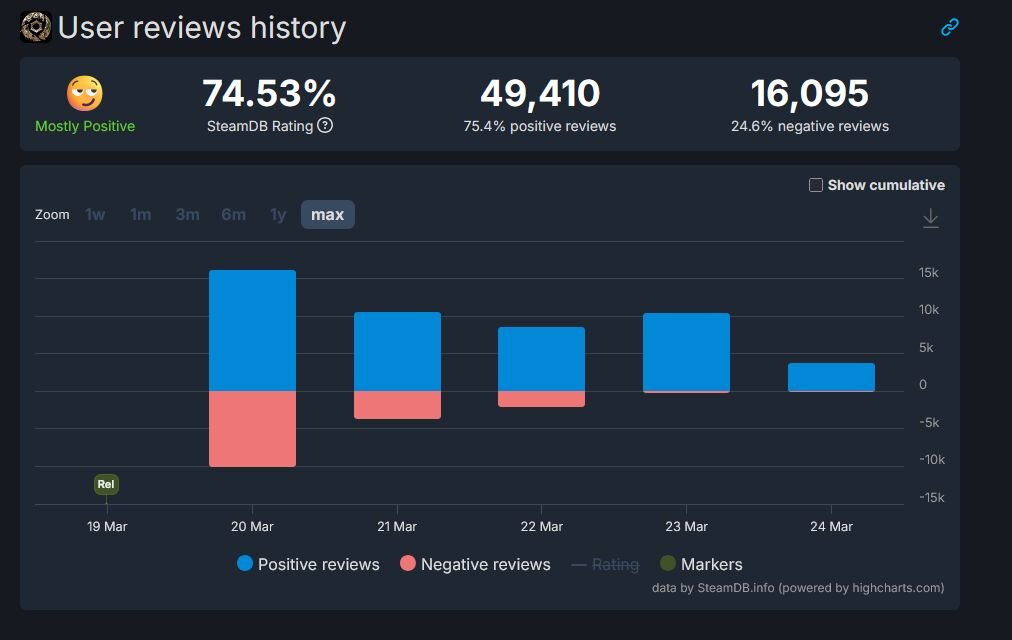Screen dimensions: 1012x640
Task: Select the 1w zoom range
Action: [x=95, y=215]
